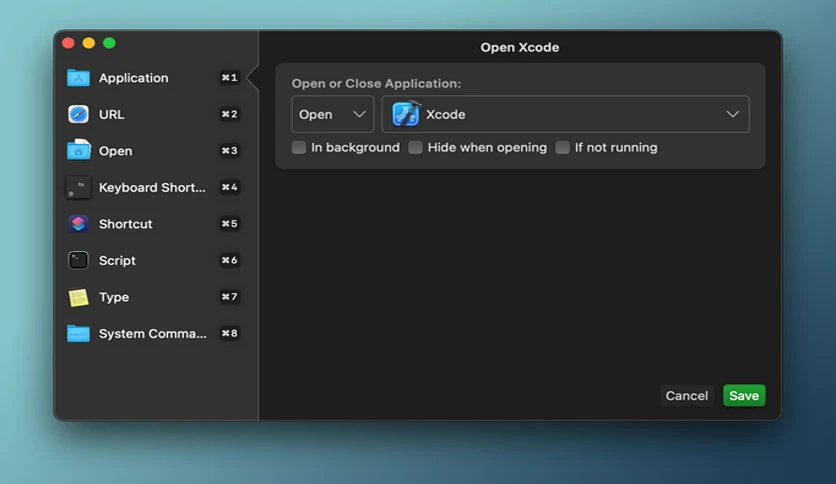The image size is (836, 484).
Task: Click the System Command folder icon
Action: 78,334
